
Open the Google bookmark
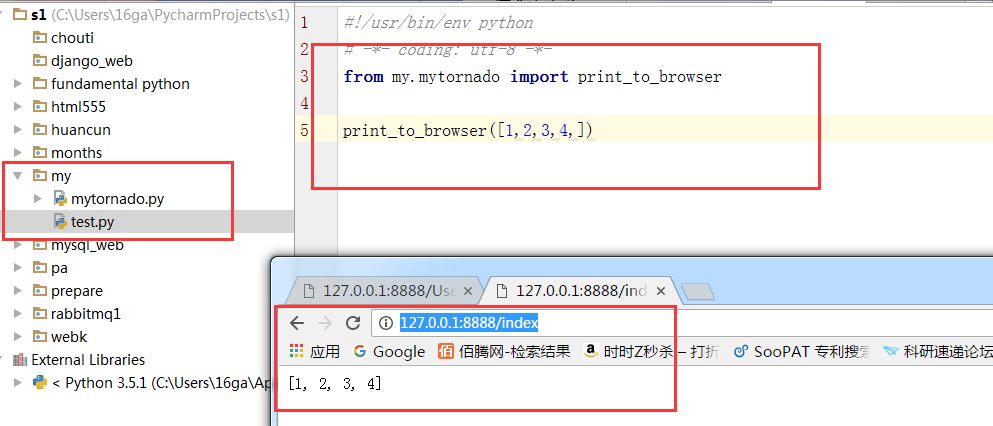tap(389, 351)
